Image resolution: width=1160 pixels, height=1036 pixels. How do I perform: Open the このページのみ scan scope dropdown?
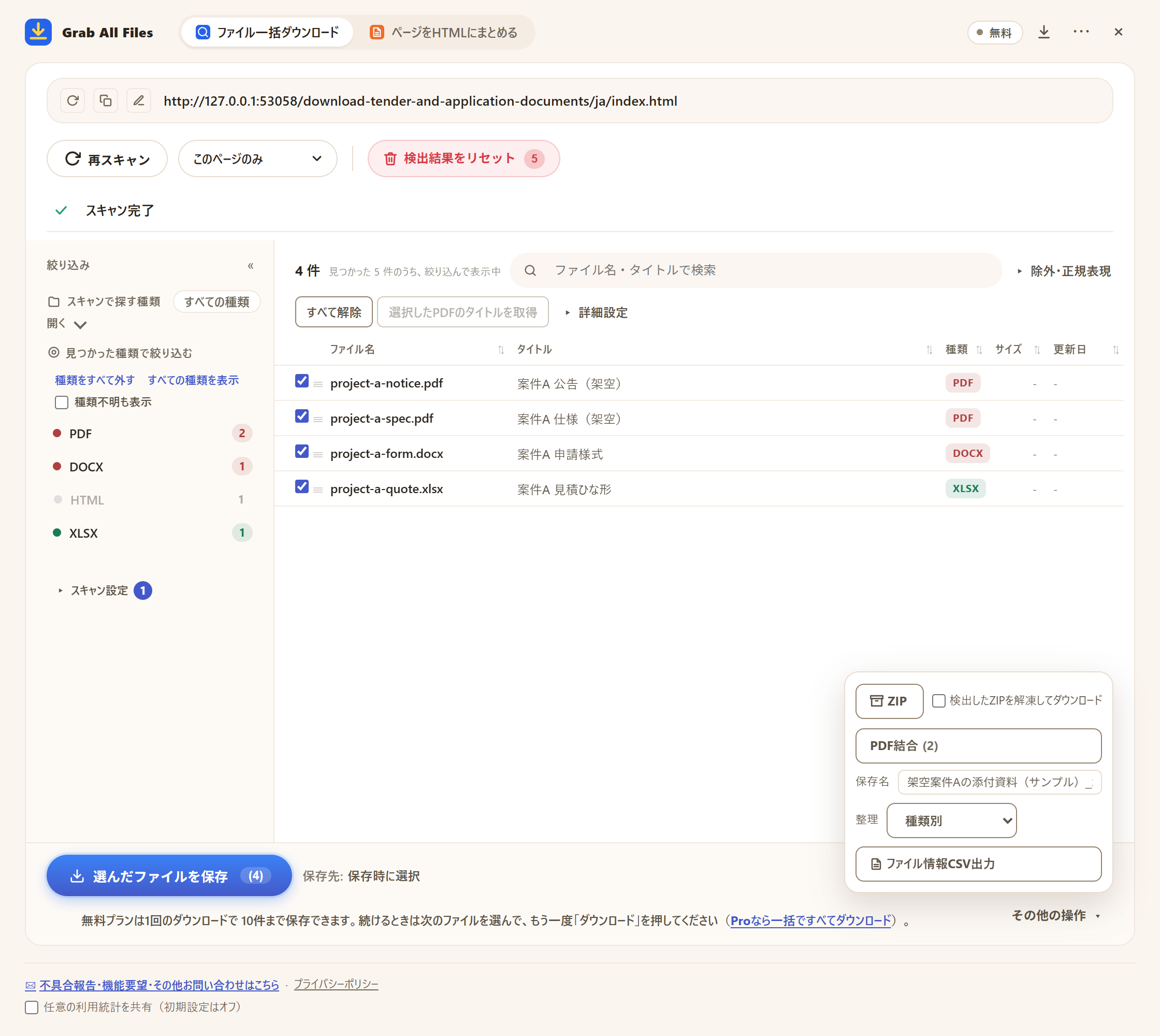(258, 159)
